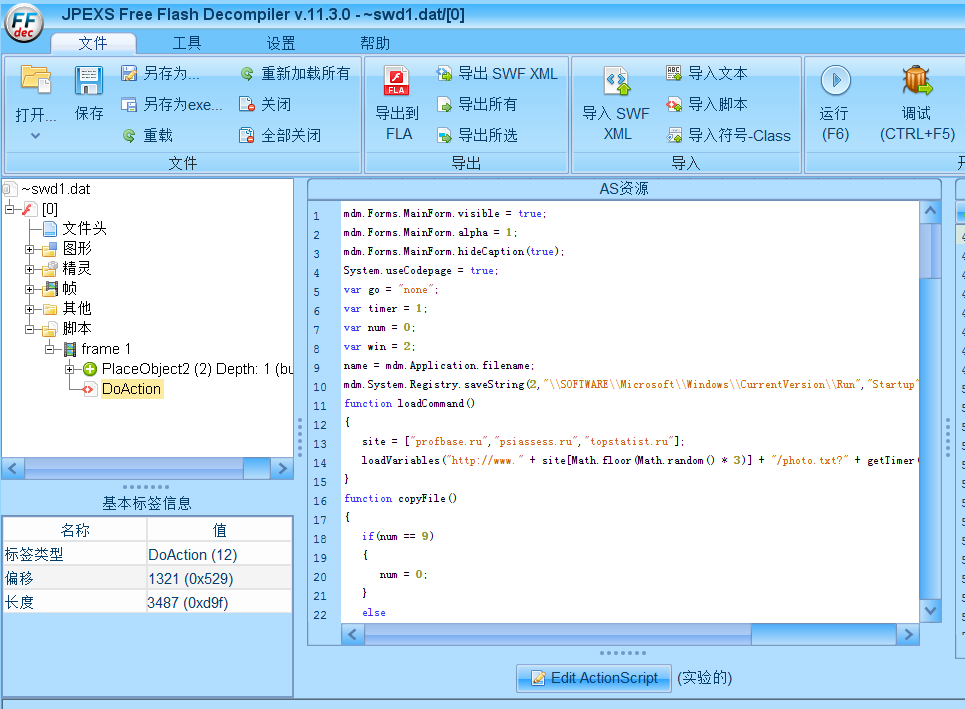Click code line 16 function copyFile()
The height and width of the screenshot is (709, 965).
coord(400,499)
